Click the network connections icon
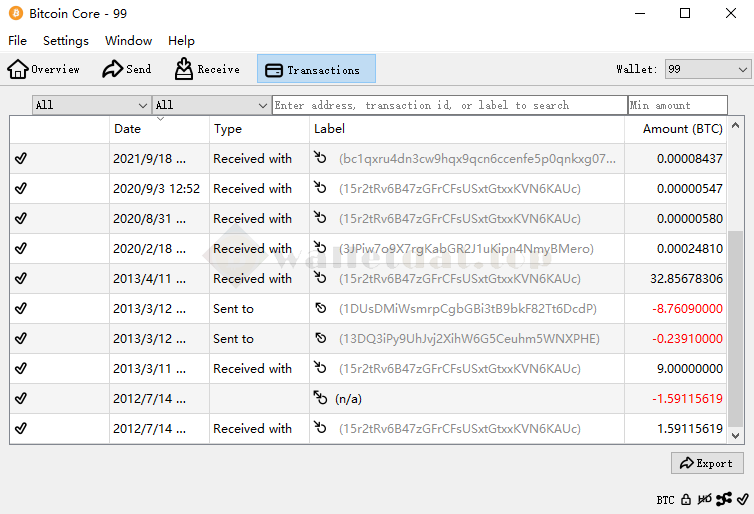754x514 pixels. [x=724, y=499]
